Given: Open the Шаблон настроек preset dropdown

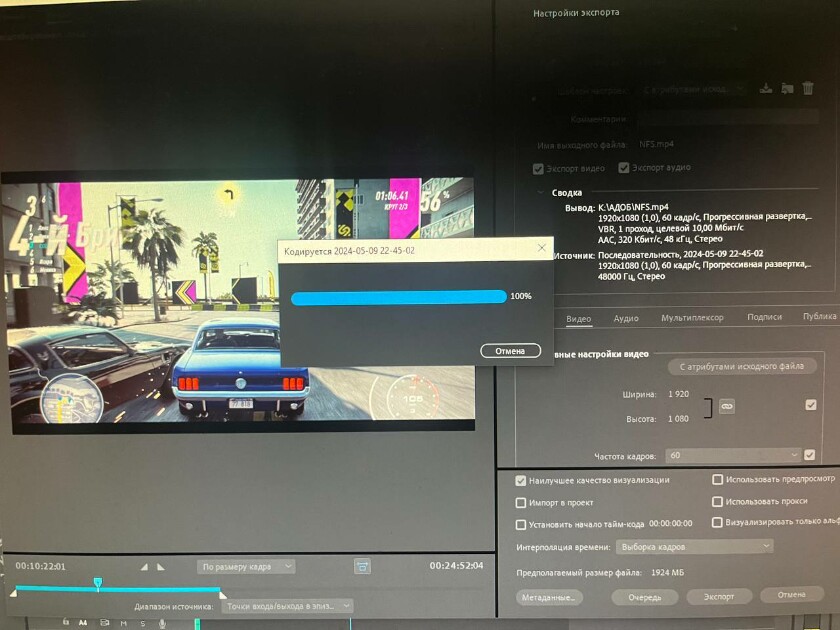Looking at the screenshot, I should (x=692, y=89).
